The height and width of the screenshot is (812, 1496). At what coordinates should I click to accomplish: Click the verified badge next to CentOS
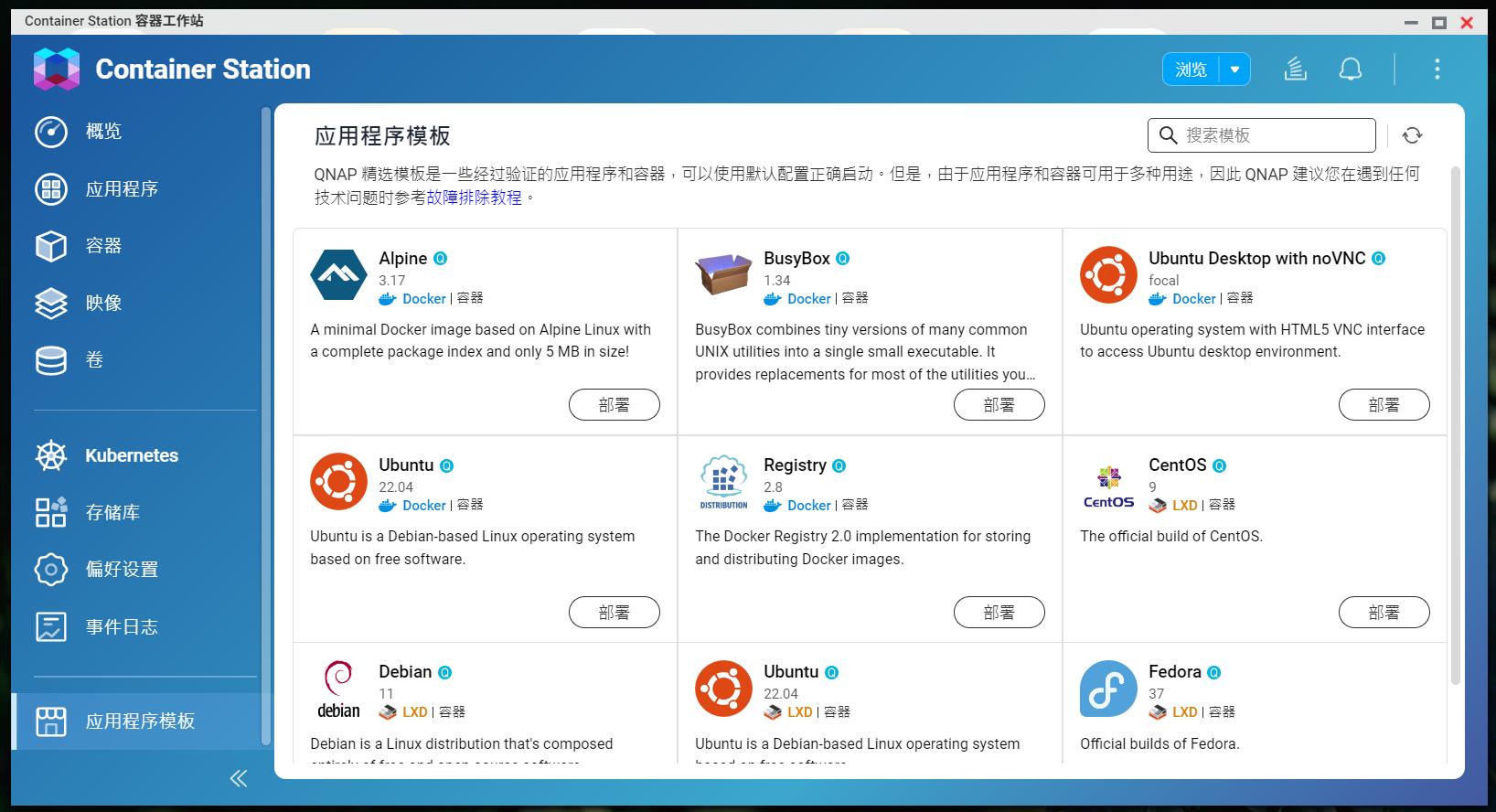point(1219,465)
